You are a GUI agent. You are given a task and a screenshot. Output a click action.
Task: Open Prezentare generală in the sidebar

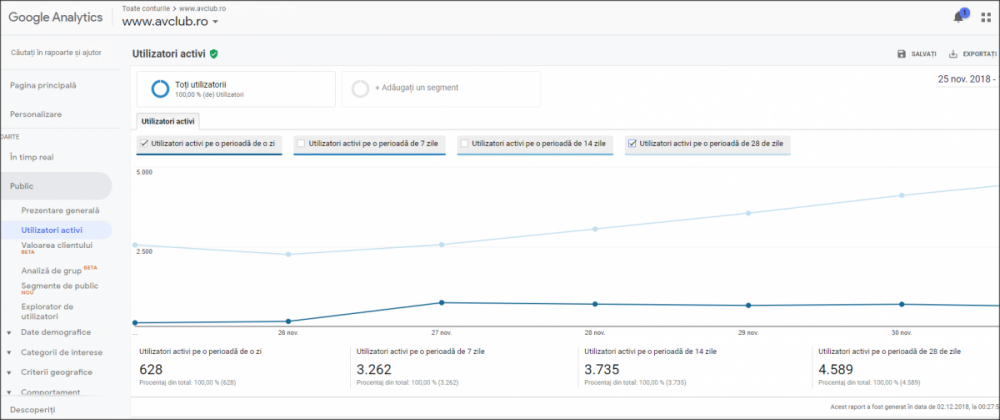[60, 210]
